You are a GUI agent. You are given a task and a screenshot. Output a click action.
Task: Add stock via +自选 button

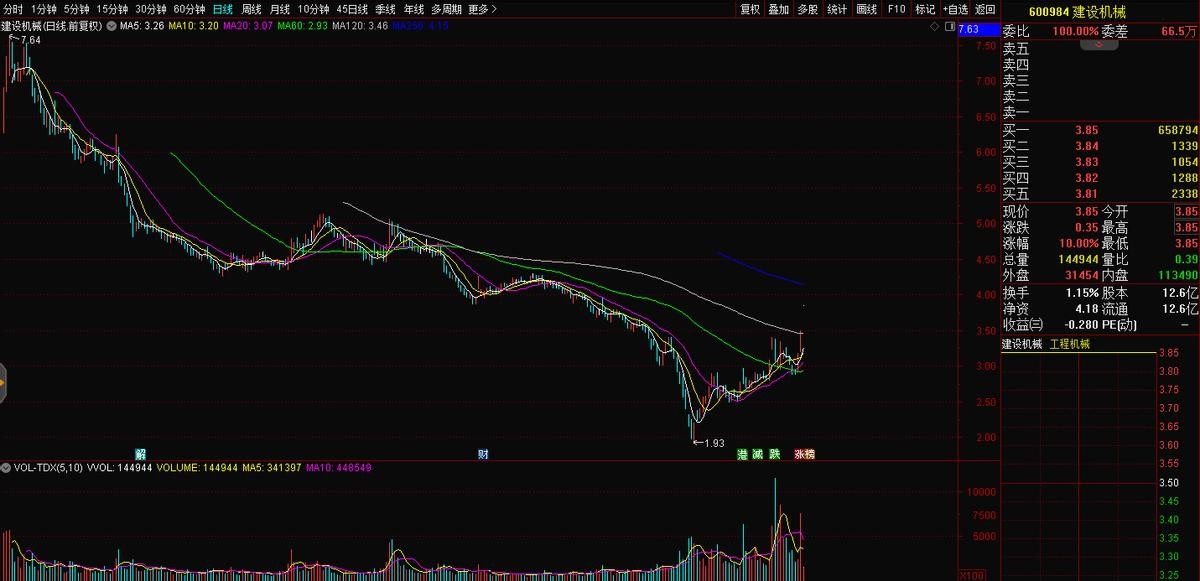[955, 9]
